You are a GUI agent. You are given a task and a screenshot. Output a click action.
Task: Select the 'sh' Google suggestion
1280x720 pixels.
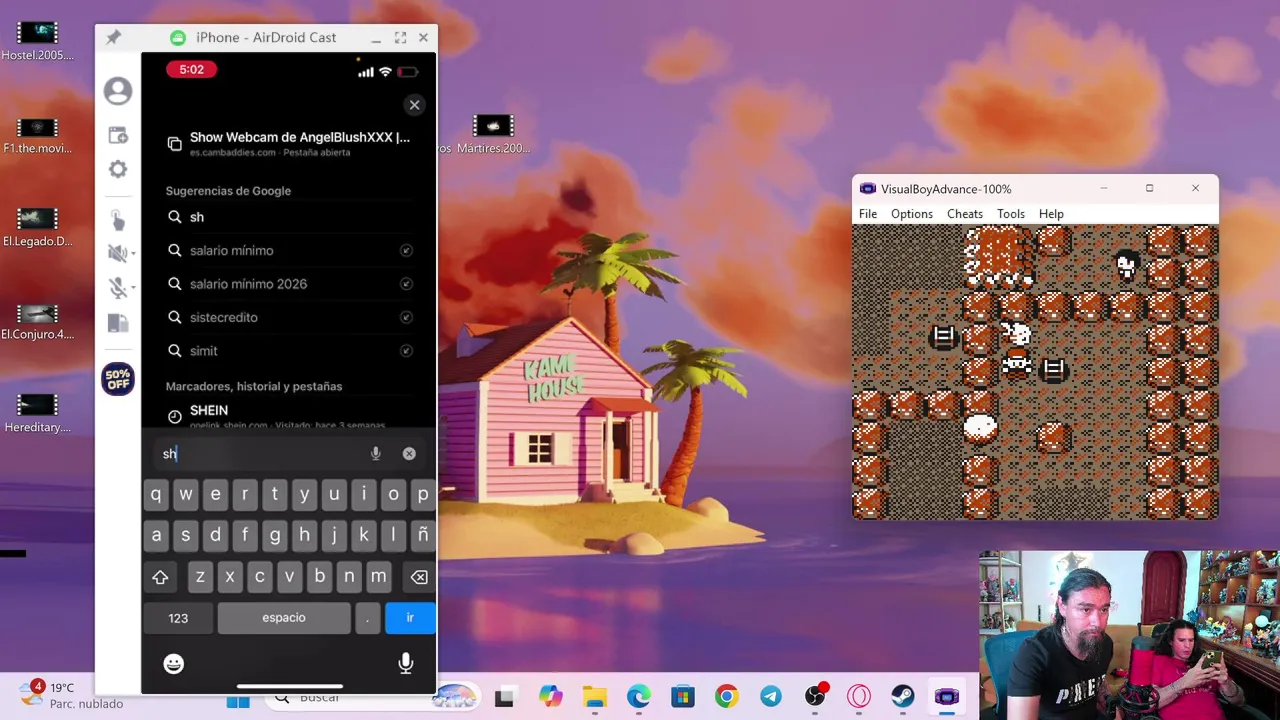[290, 217]
